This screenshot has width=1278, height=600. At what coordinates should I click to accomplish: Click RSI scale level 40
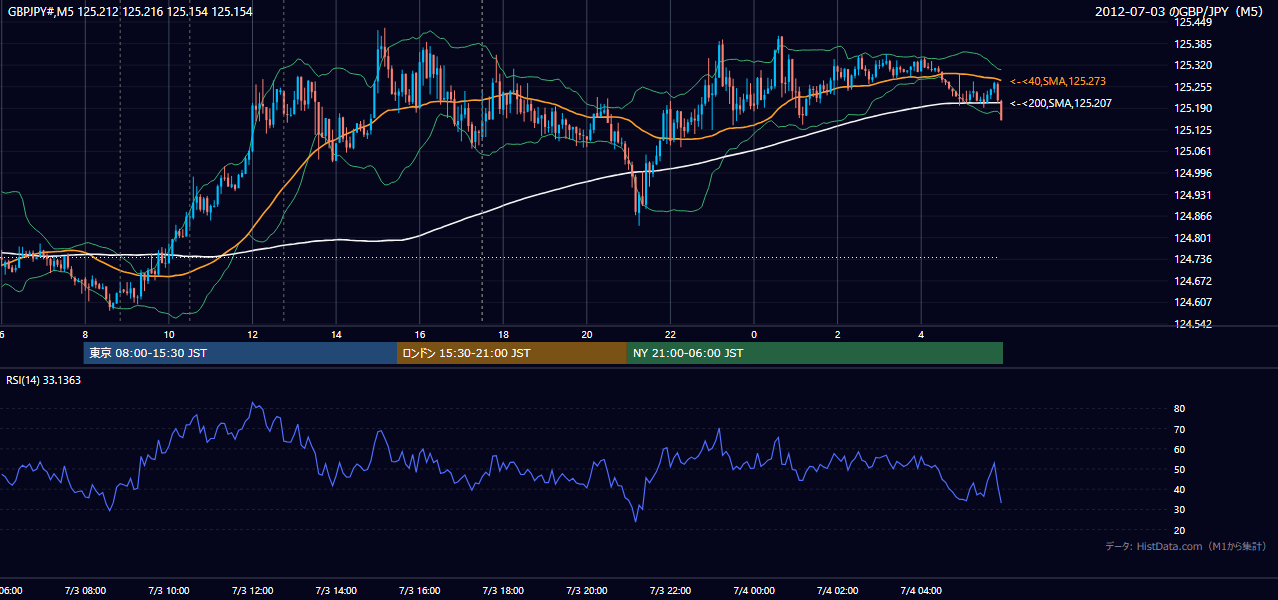[1180, 489]
